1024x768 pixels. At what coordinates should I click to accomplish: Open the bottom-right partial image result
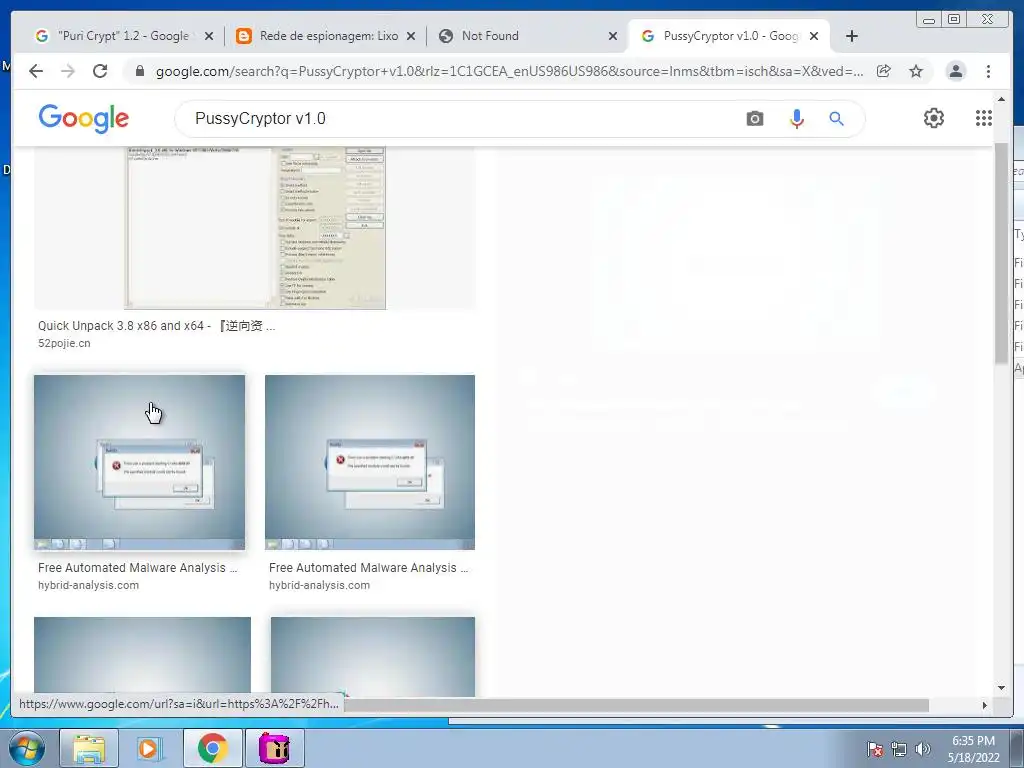[x=373, y=656]
